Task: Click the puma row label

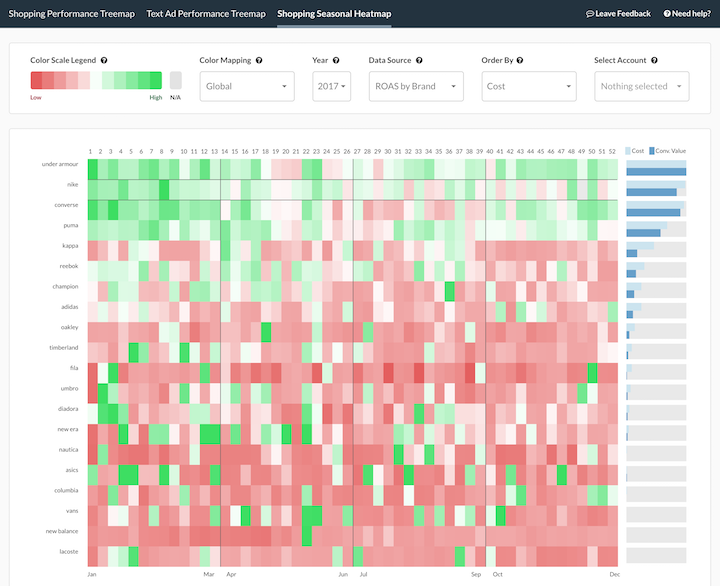Action: [x=71, y=225]
